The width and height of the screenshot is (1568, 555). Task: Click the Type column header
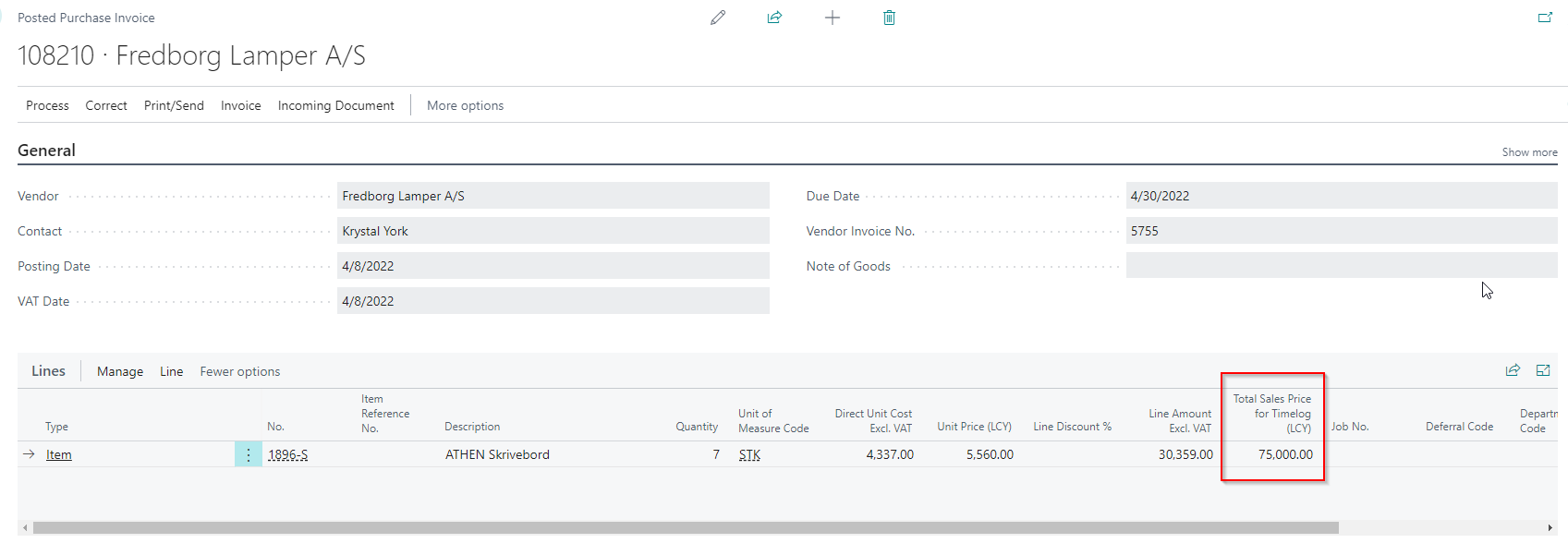coord(56,427)
